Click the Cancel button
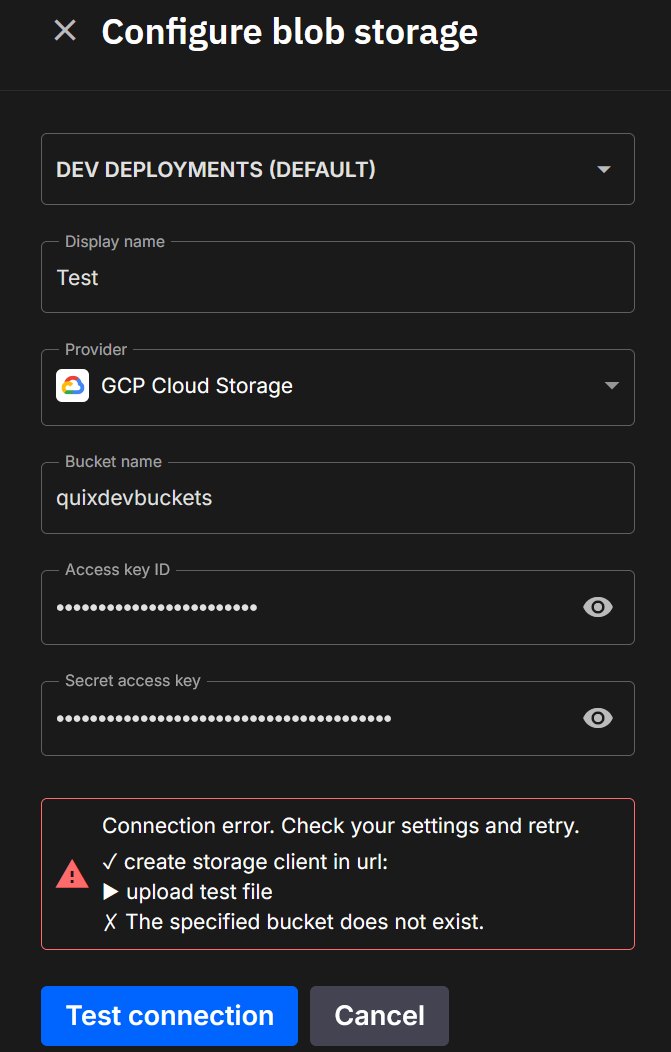The width and height of the screenshot is (671, 1052). coord(379,1016)
